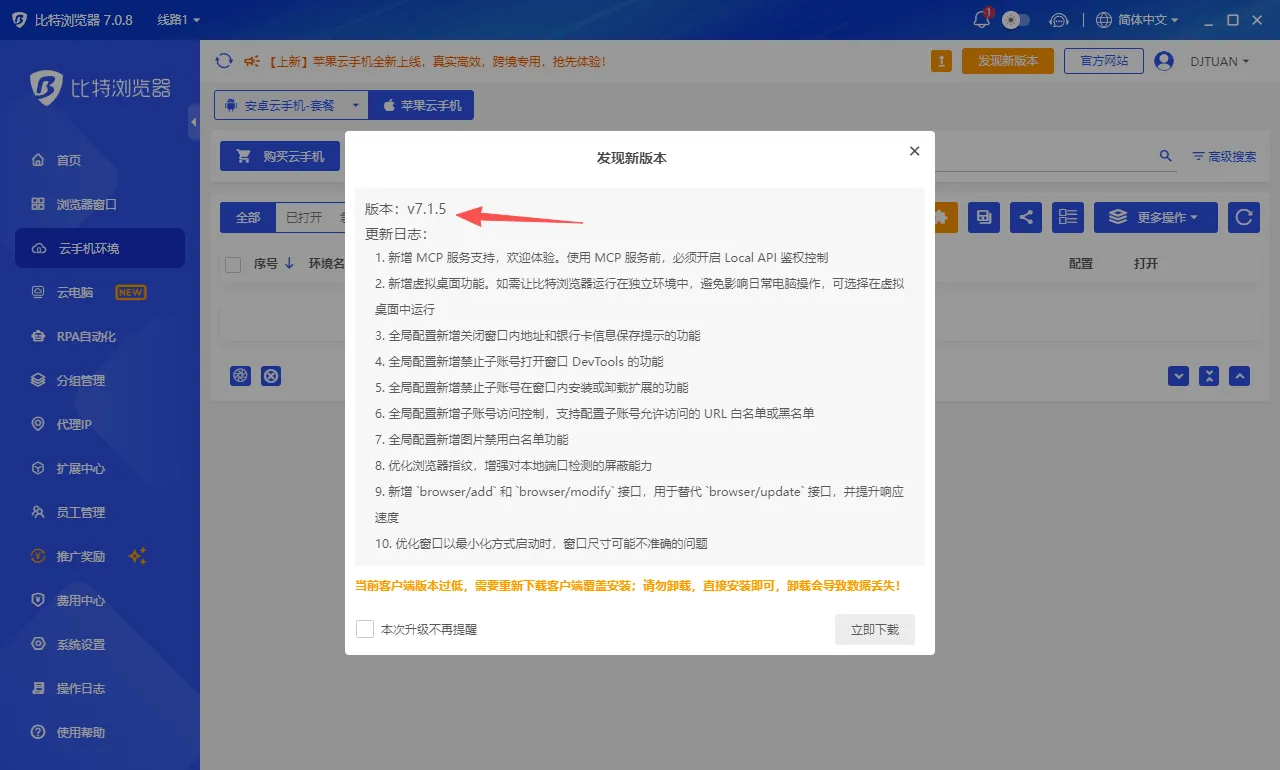
Task: Click the 比特浏览器 logo in sidebar
Action: pyautogui.click(x=100, y=87)
